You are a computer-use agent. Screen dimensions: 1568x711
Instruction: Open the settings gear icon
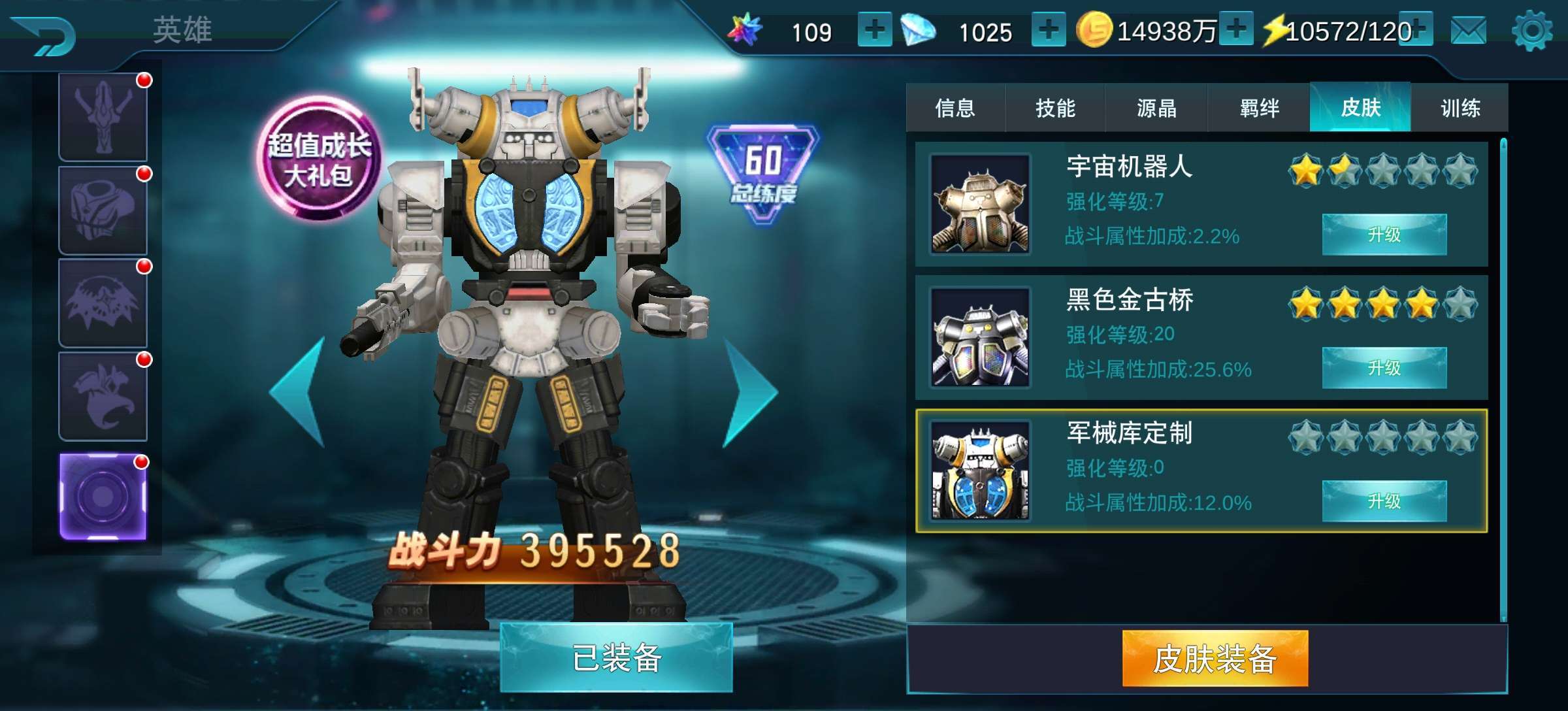(x=1532, y=31)
